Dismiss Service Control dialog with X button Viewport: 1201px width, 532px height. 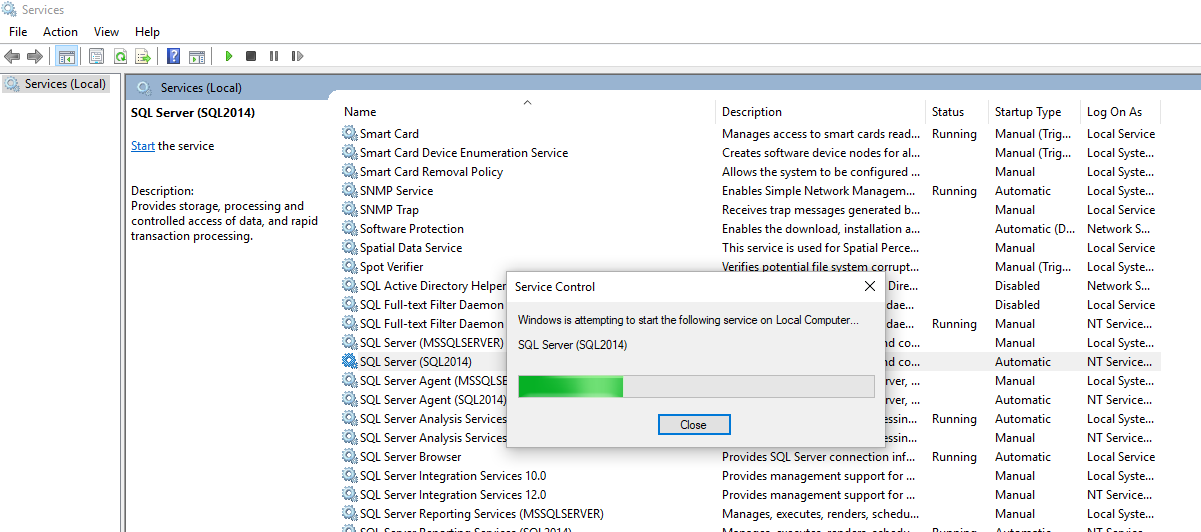click(x=869, y=287)
